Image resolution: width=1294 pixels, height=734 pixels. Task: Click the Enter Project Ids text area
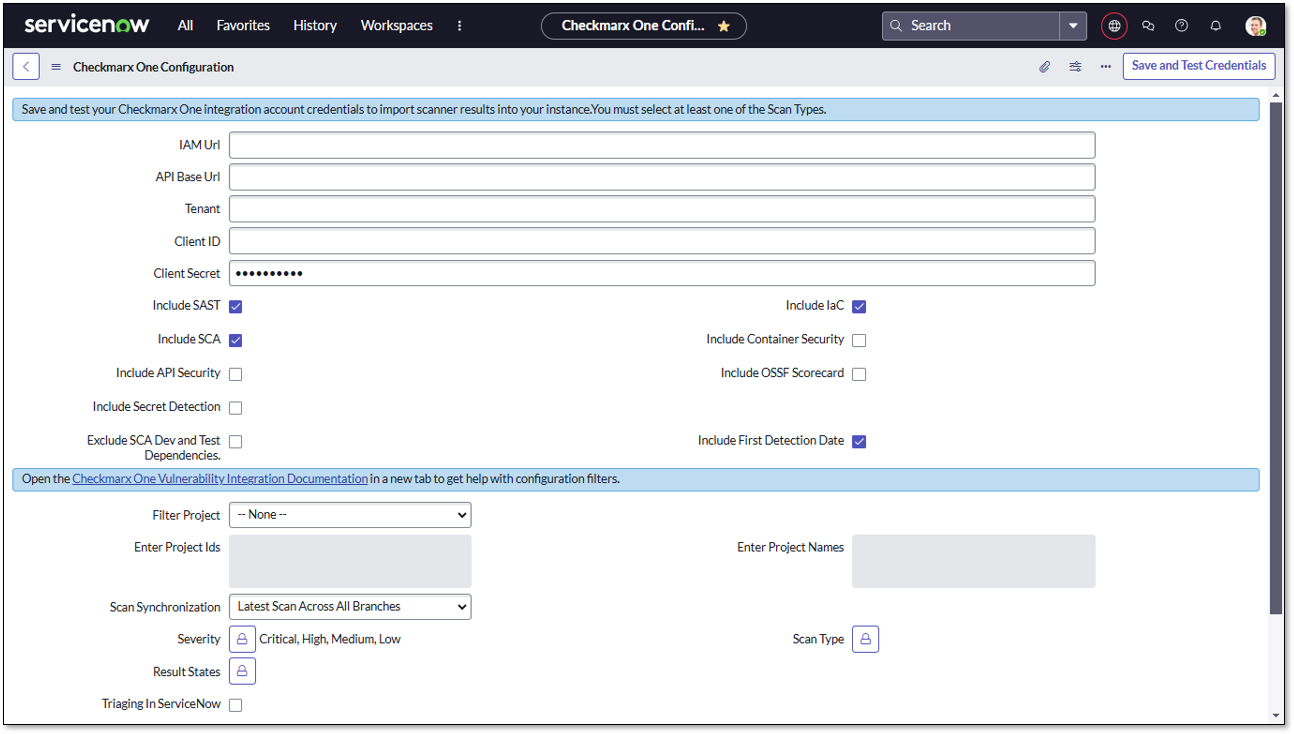click(x=350, y=561)
